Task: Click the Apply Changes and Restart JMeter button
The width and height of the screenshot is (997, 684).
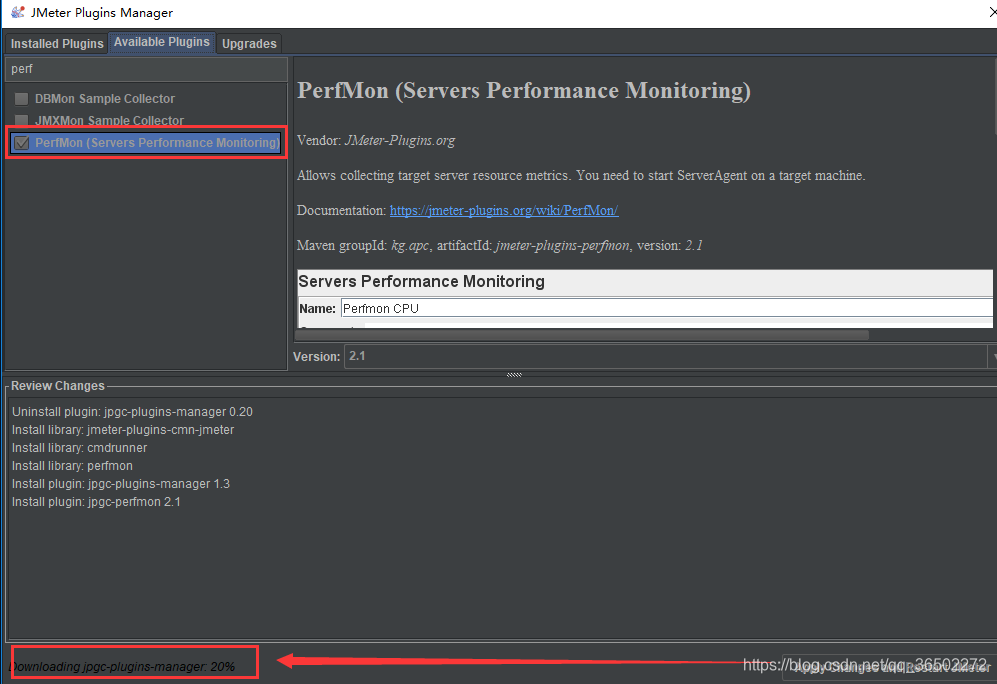Action: point(890,667)
